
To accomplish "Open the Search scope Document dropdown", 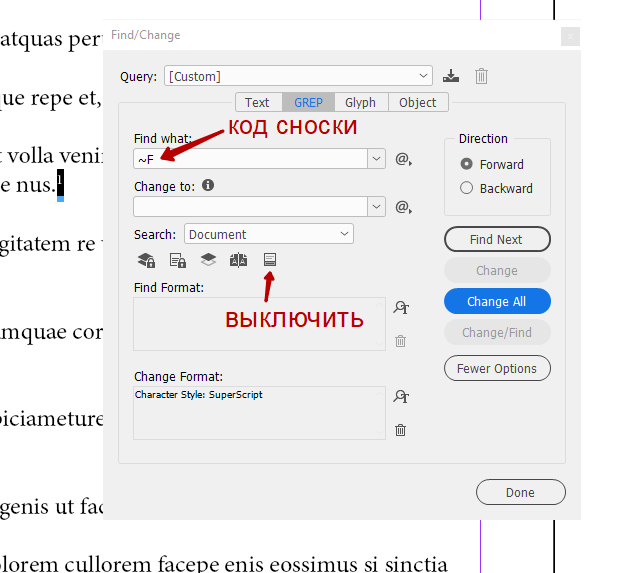I will [269, 234].
